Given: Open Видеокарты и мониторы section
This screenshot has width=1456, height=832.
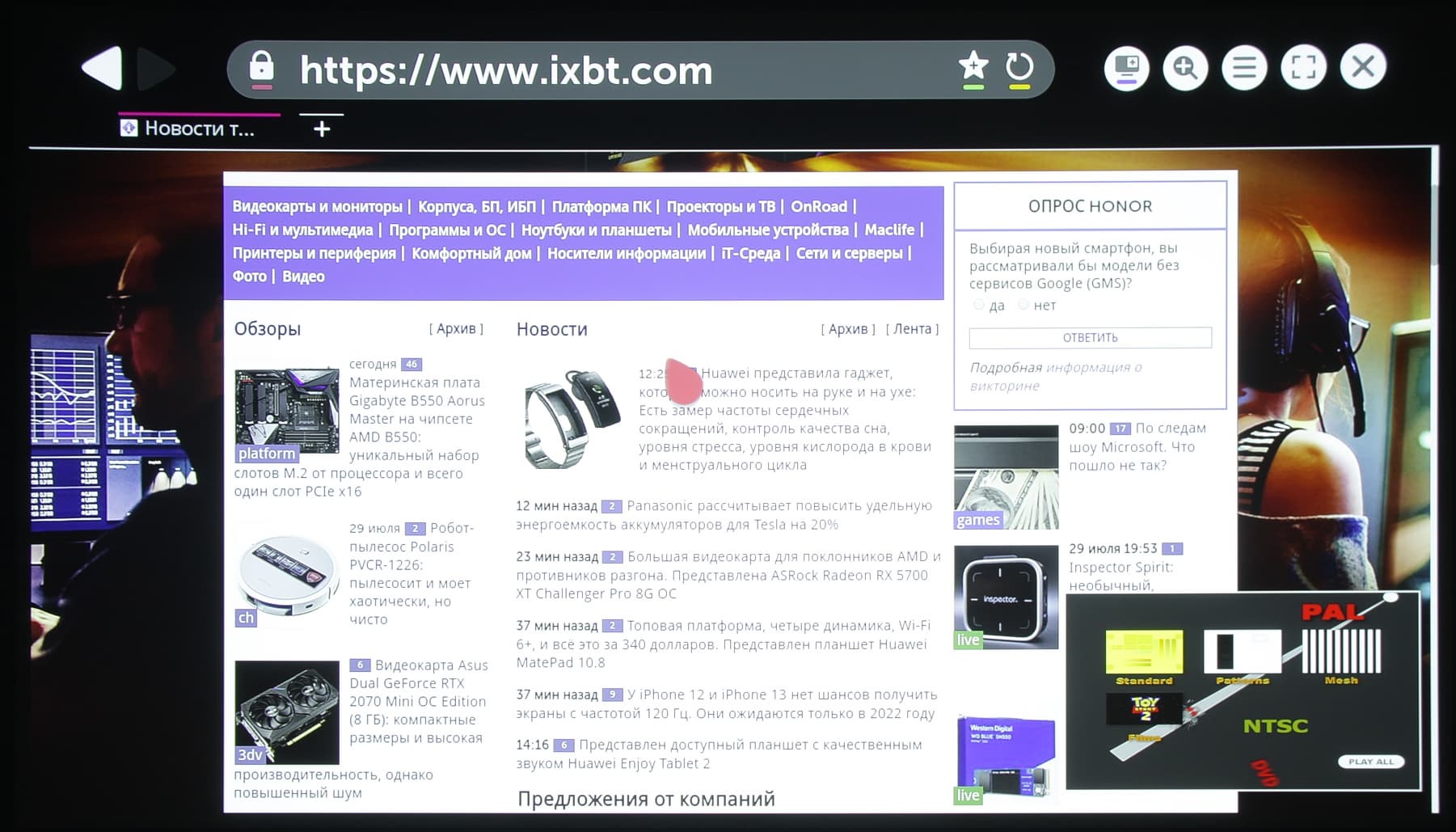Looking at the screenshot, I should pyautogui.click(x=317, y=207).
